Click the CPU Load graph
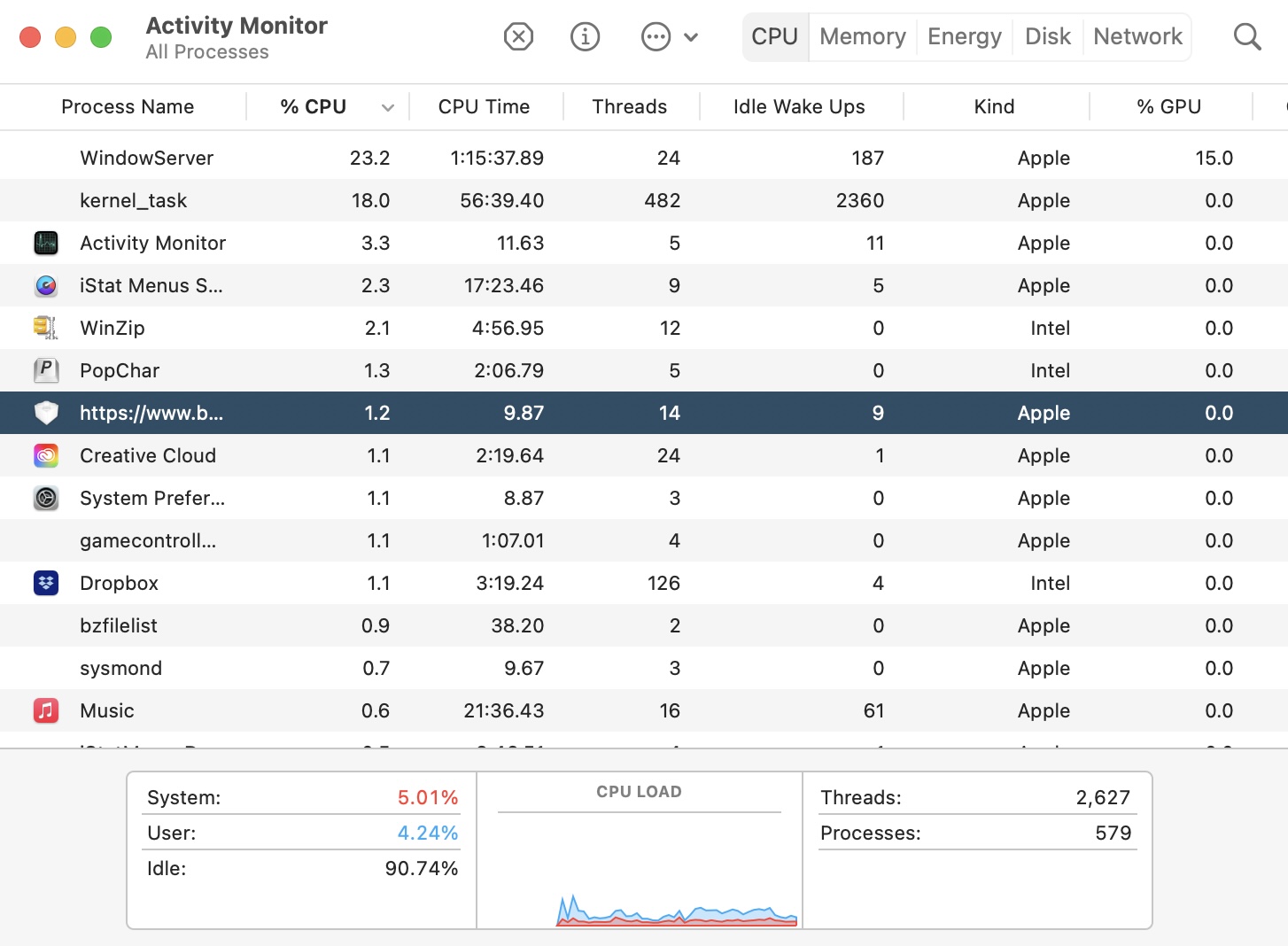1288x946 pixels. coord(639,868)
